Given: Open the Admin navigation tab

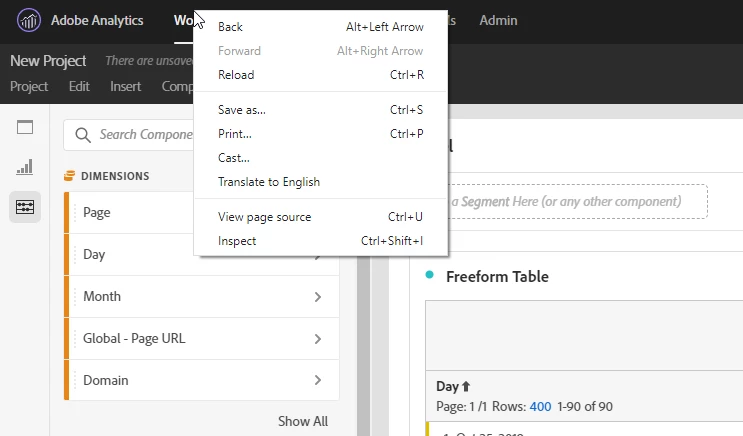Looking at the screenshot, I should pos(498,20).
